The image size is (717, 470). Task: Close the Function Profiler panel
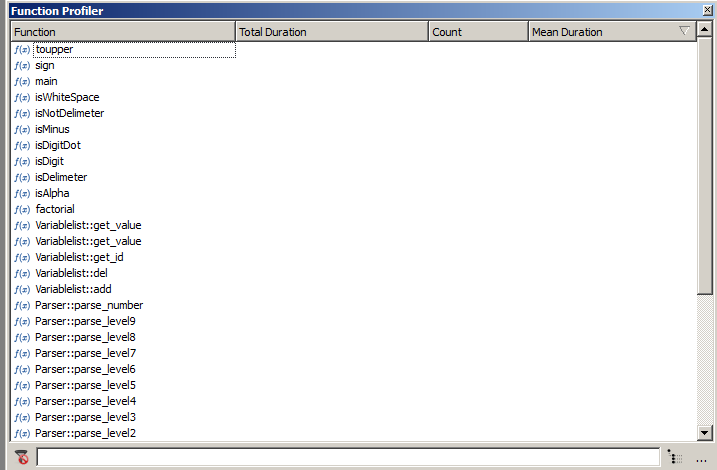click(707, 10)
